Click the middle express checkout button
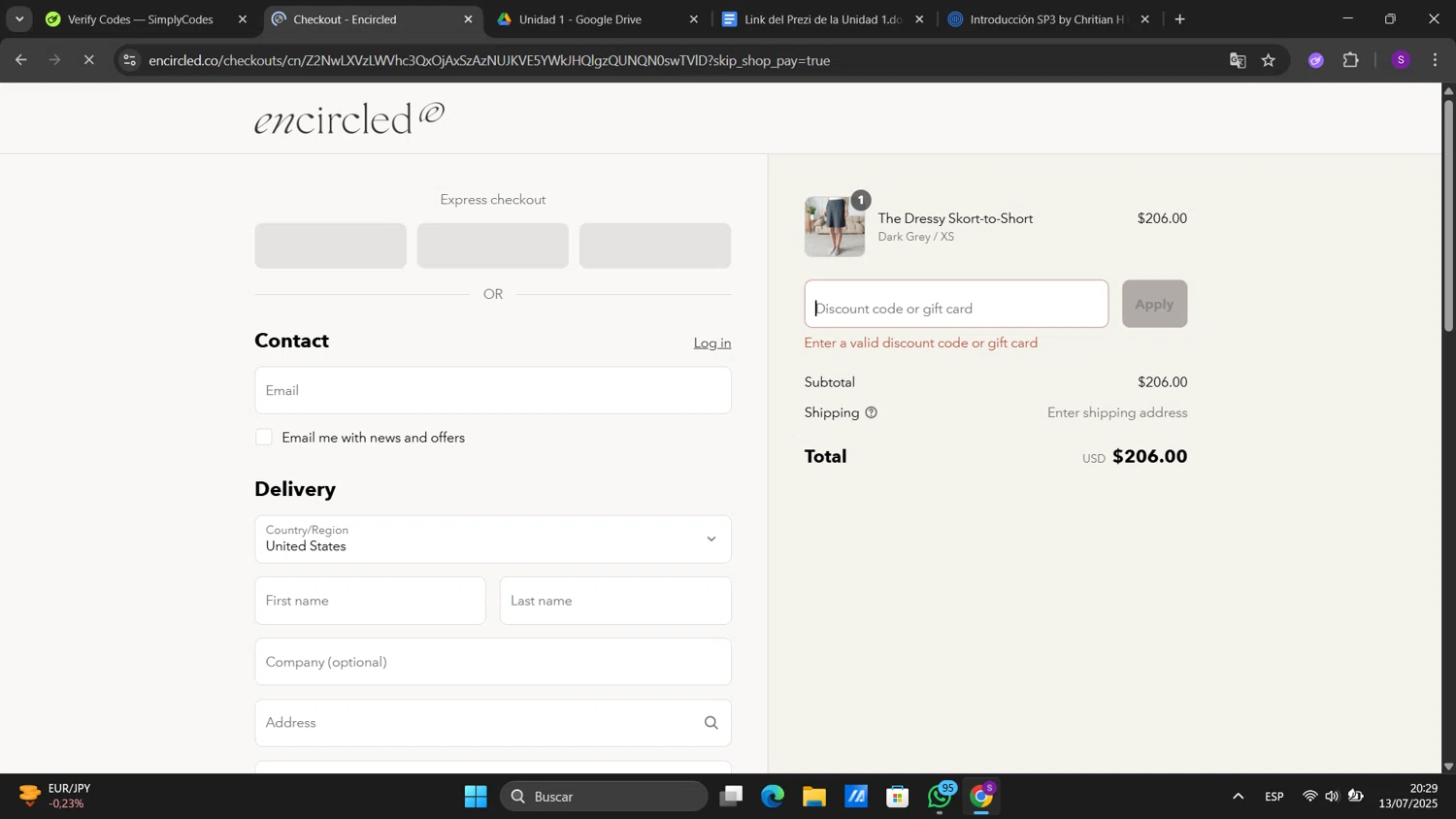This screenshot has height=819, width=1456. pos(493,246)
